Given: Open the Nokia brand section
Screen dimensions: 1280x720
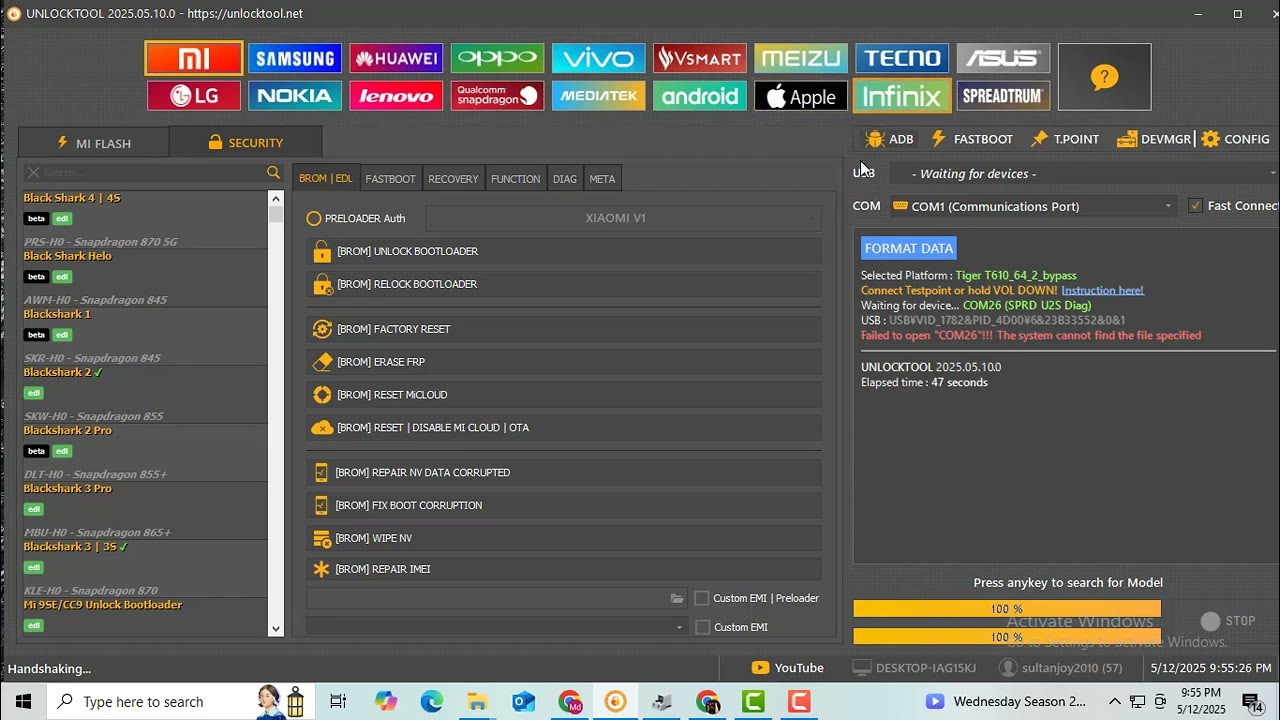Looking at the screenshot, I should tap(295, 96).
